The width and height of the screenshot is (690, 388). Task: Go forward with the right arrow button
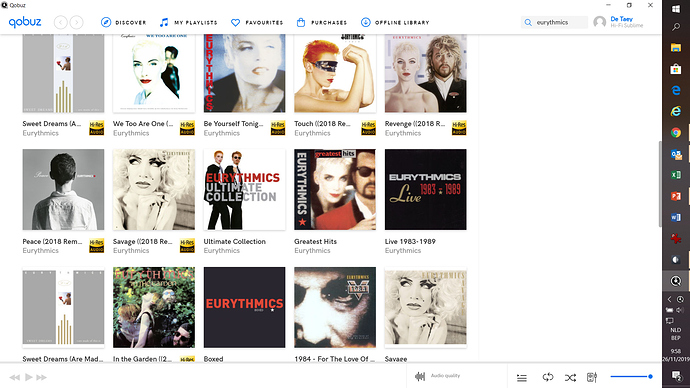point(77,22)
